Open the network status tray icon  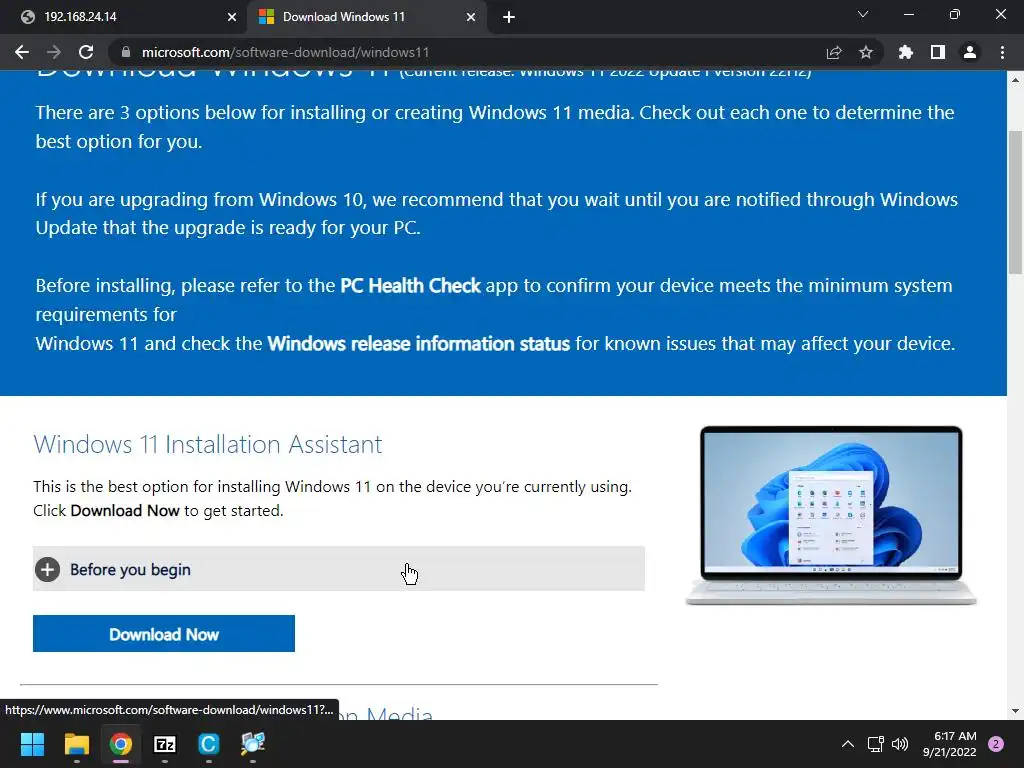(875, 744)
